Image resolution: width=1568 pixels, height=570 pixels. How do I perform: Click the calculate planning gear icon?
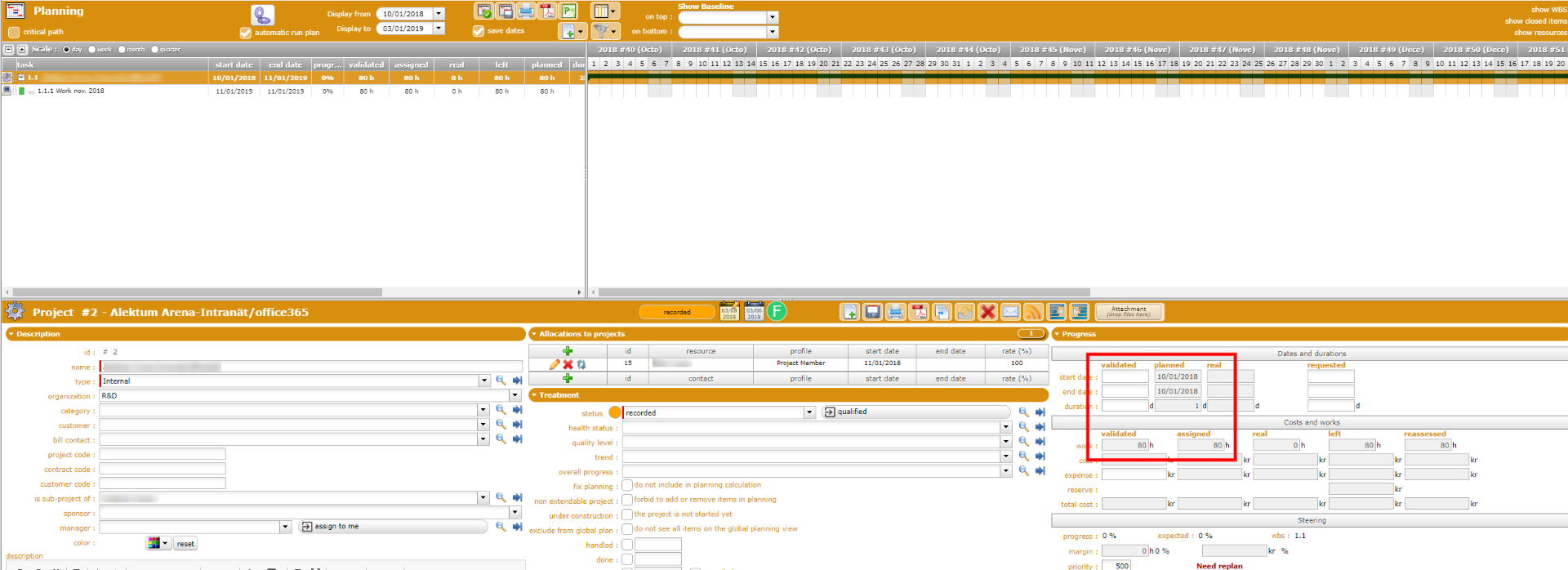(262, 16)
